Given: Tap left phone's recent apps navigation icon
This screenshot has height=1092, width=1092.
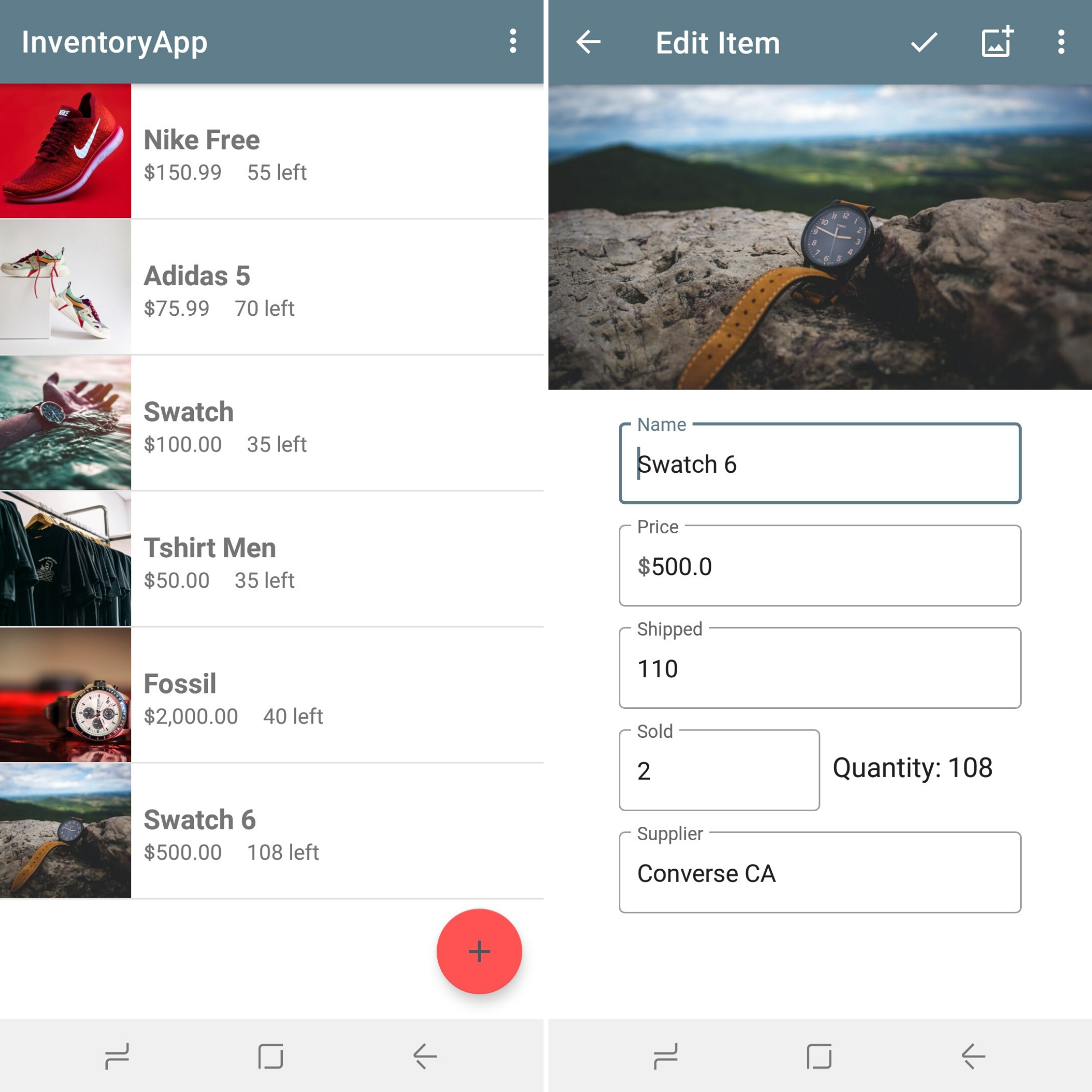Looking at the screenshot, I should 117,1056.
